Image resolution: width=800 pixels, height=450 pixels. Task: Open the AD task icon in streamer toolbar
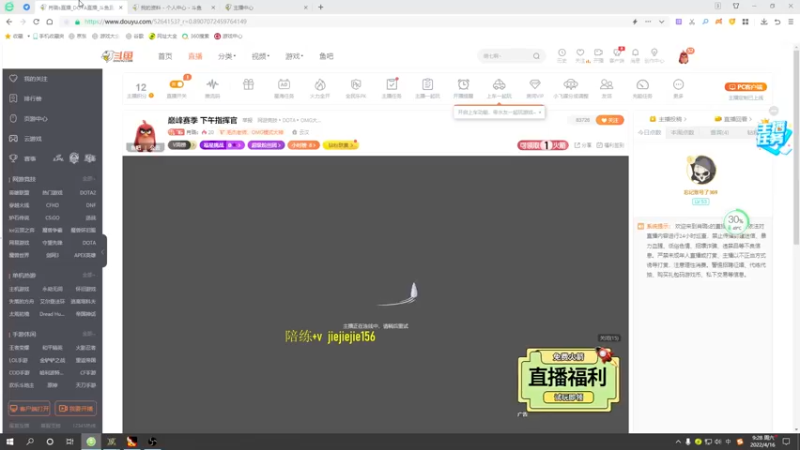(284, 84)
